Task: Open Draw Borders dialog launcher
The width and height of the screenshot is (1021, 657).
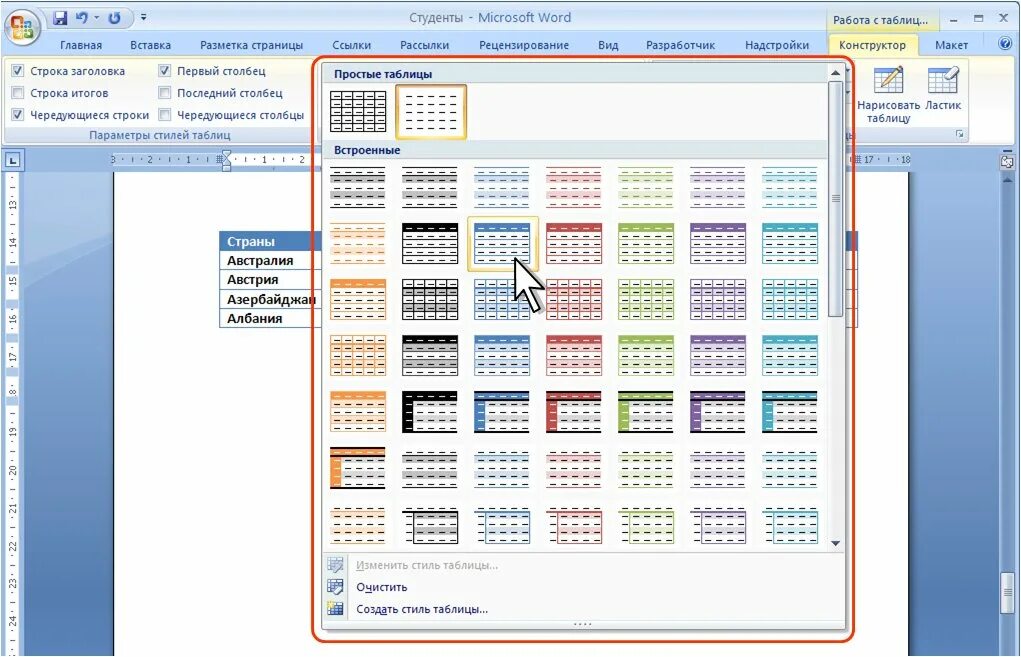Action: tap(959, 135)
